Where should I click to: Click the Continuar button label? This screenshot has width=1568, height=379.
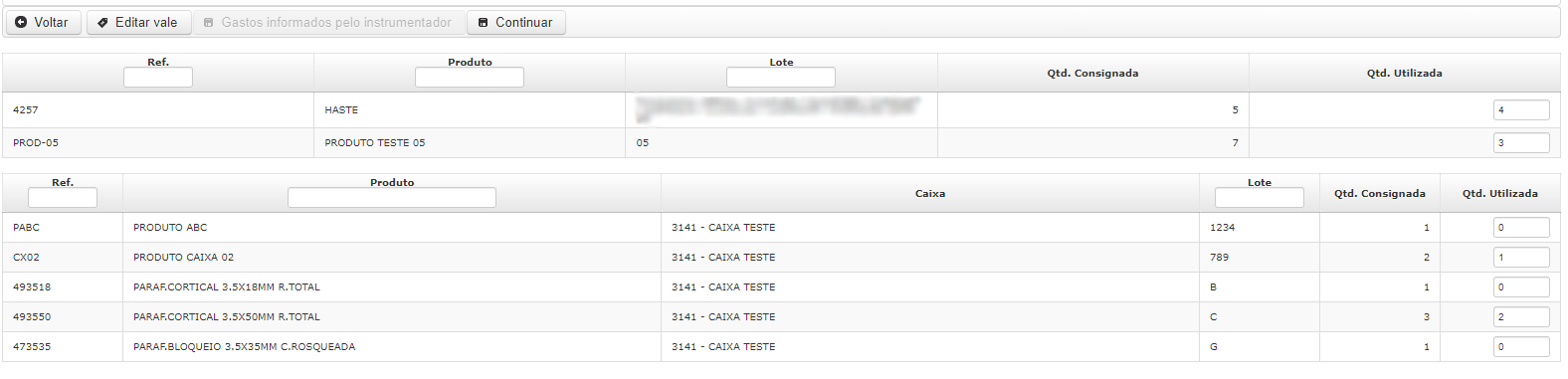[x=523, y=22]
